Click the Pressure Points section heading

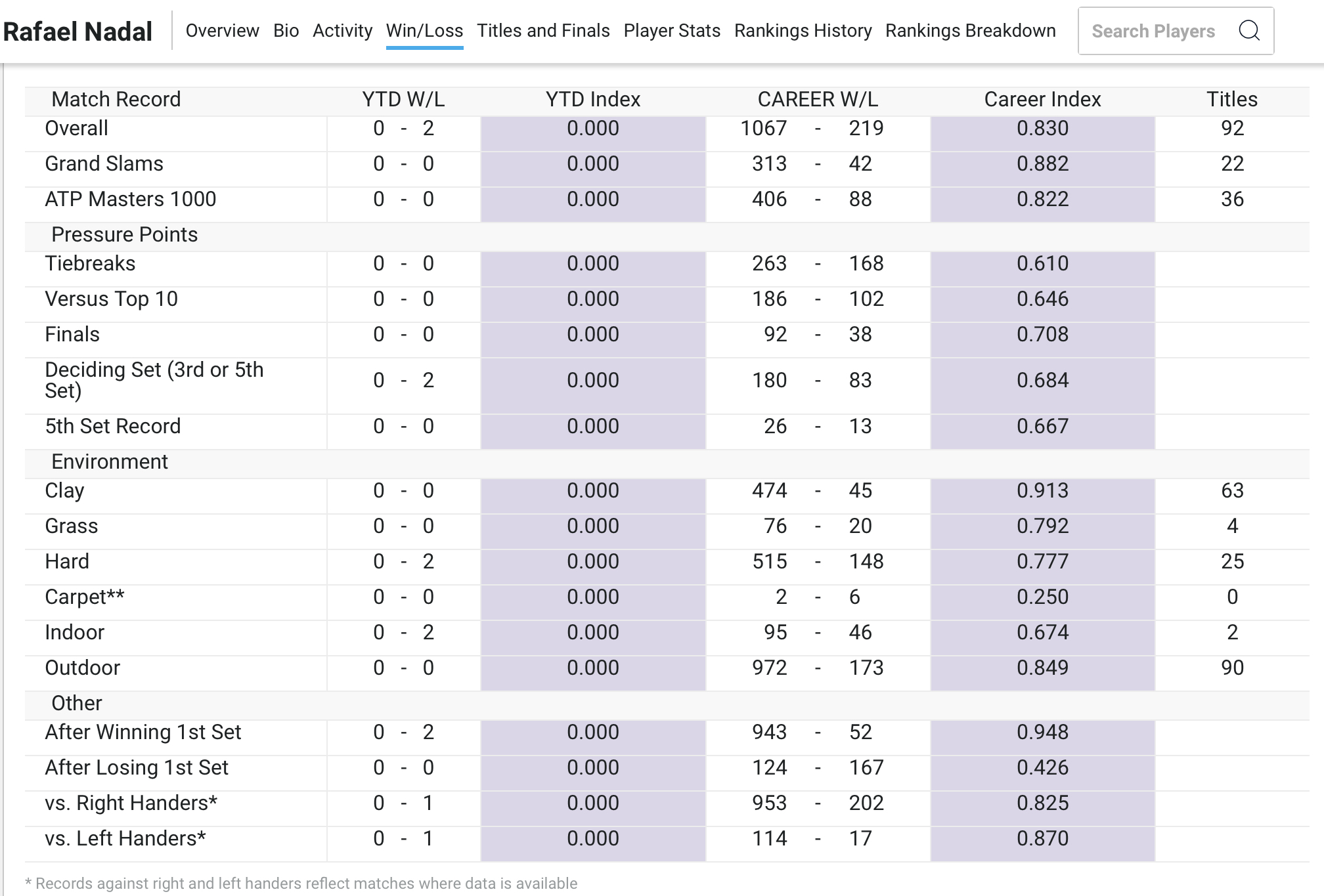(x=124, y=234)
